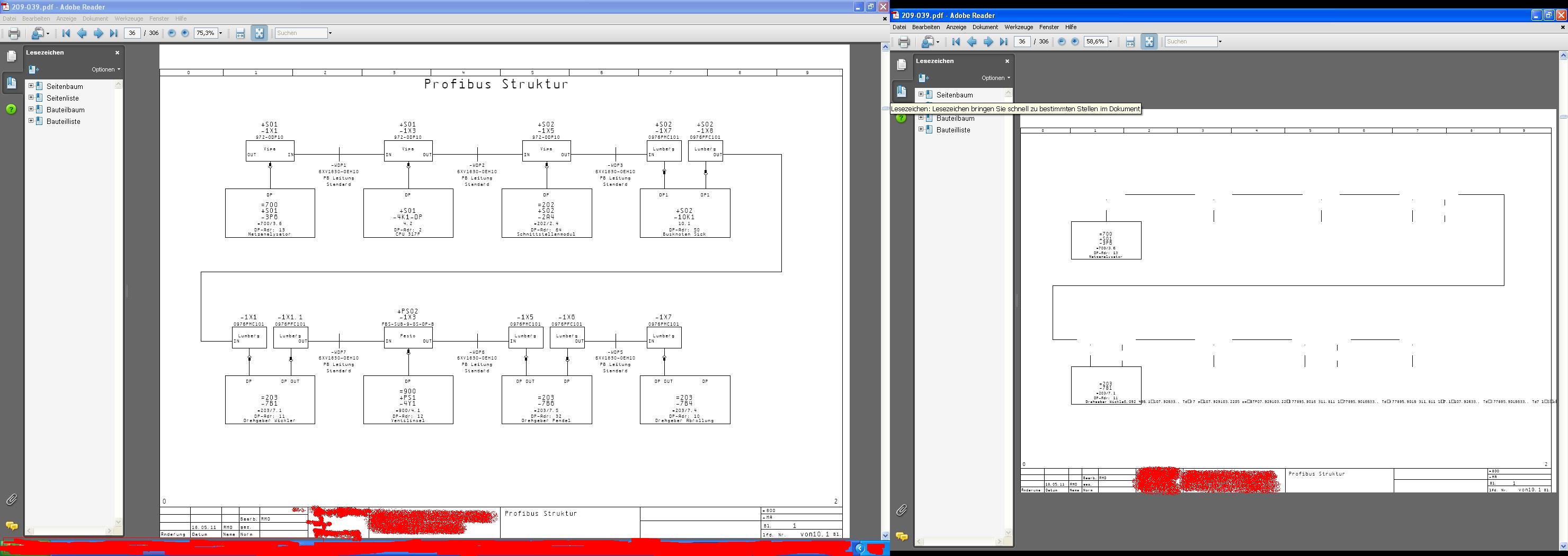
Task: Open comments panel icon in left window
Action: pyautogui.click(x=12, y=526)
